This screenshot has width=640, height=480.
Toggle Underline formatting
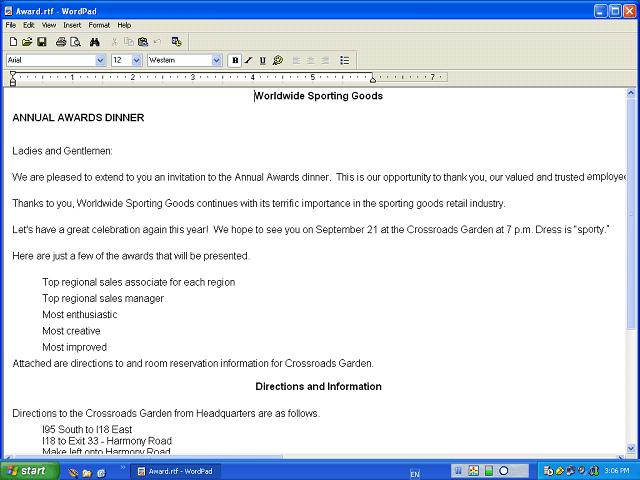pyautogui.click(x=262, y=60)
